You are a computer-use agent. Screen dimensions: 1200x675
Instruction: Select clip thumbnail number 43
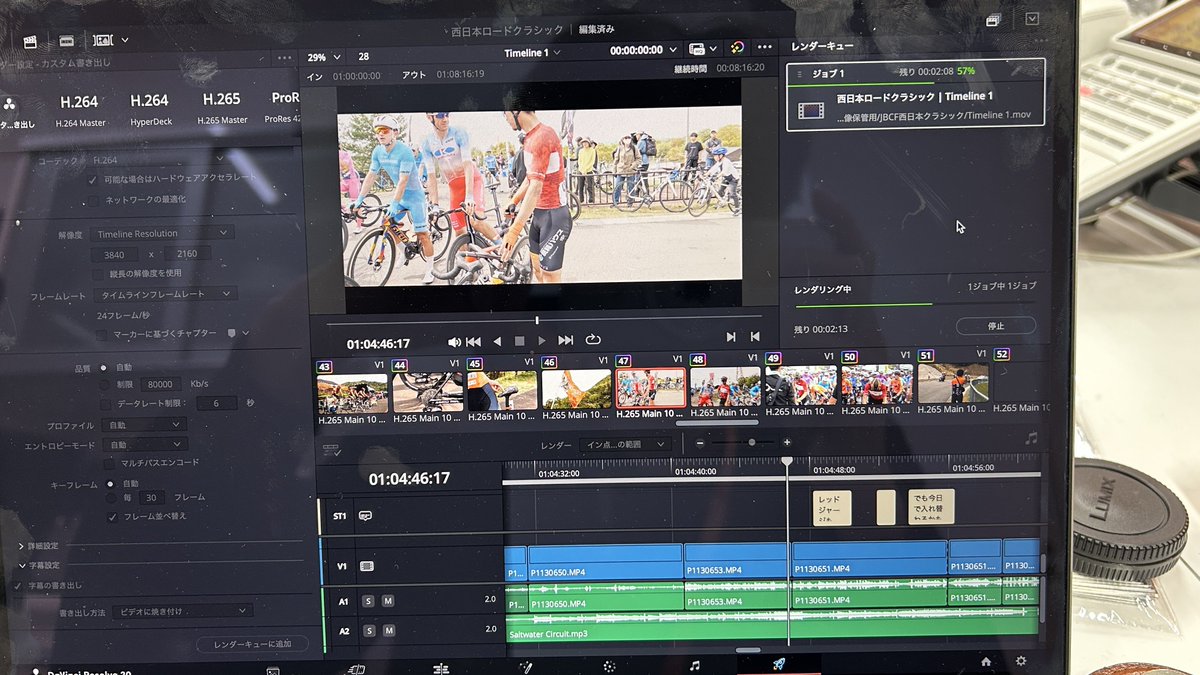352,393
